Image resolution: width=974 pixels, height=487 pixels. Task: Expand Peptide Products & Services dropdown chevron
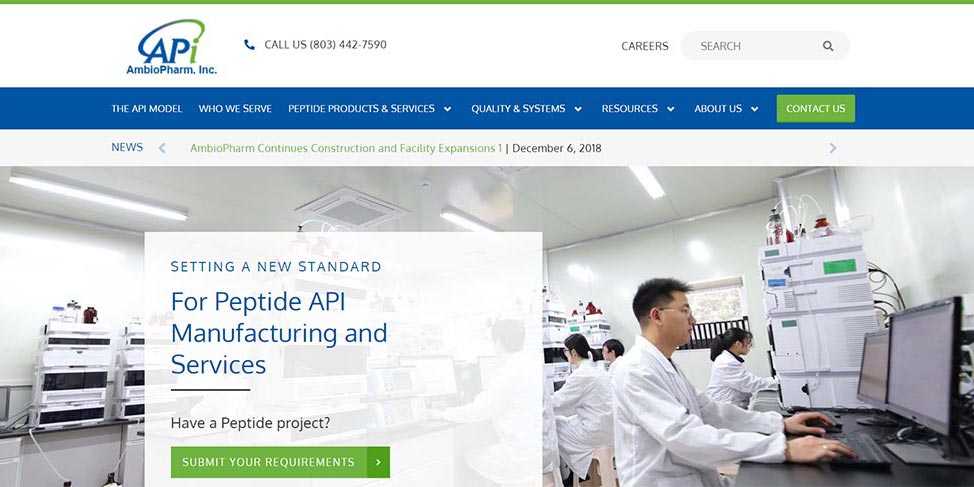pyautogui.click(x=447, y=109)
